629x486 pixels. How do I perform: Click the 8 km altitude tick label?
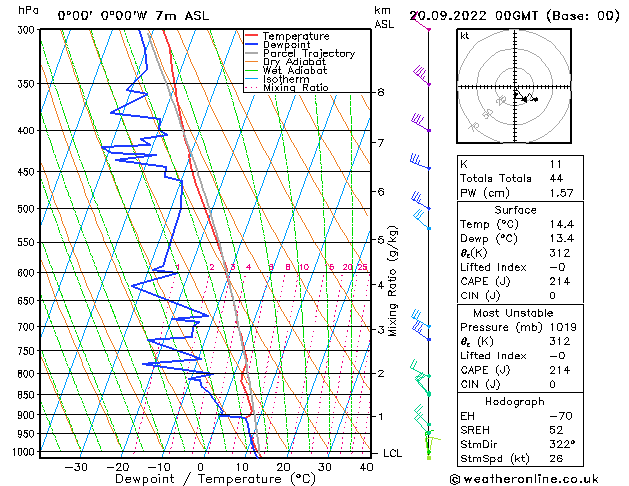(x=381, y=92)
